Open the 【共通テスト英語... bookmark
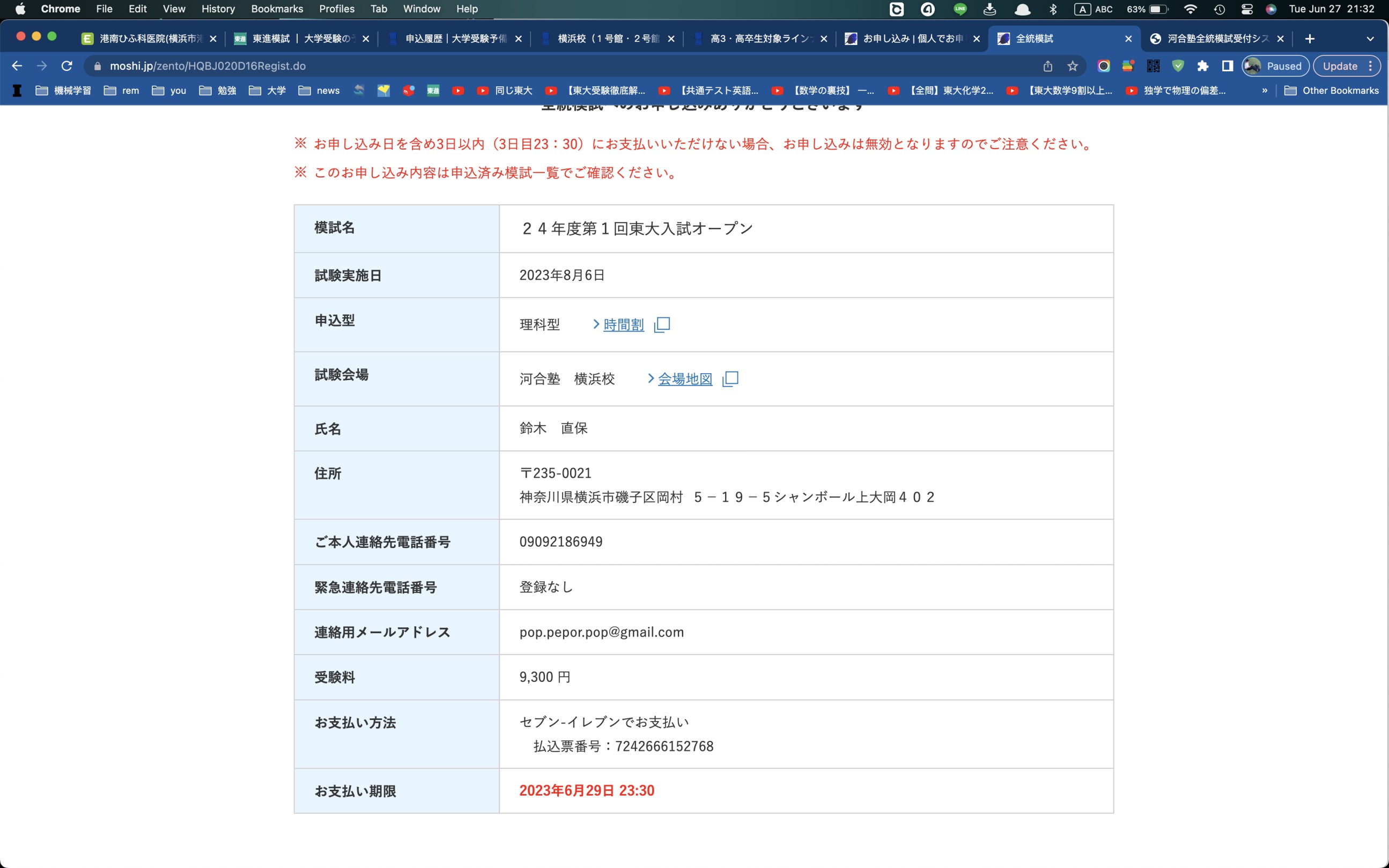 point(708,90)
